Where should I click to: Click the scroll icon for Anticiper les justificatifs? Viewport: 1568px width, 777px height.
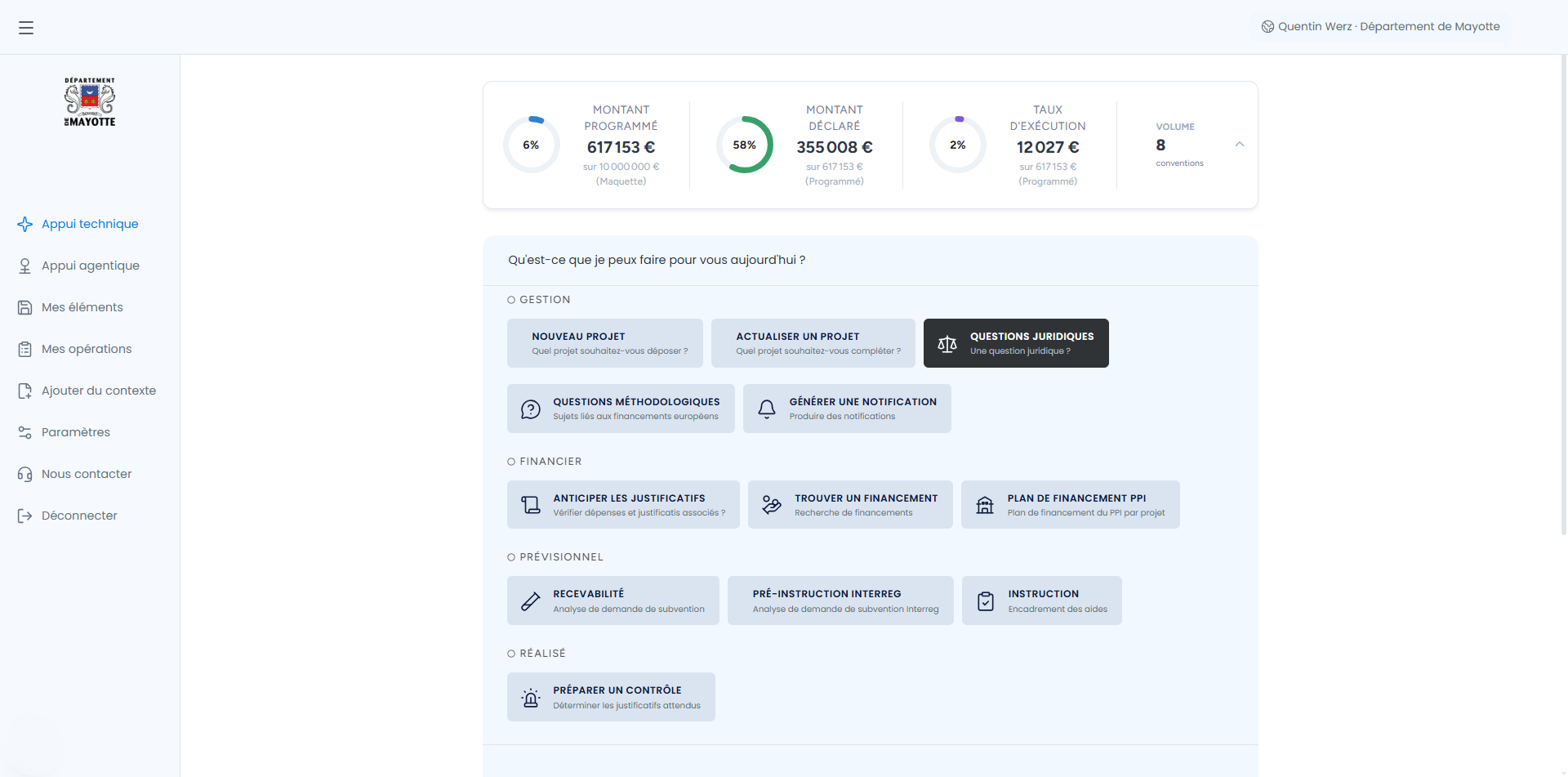[x=531, y=505]
